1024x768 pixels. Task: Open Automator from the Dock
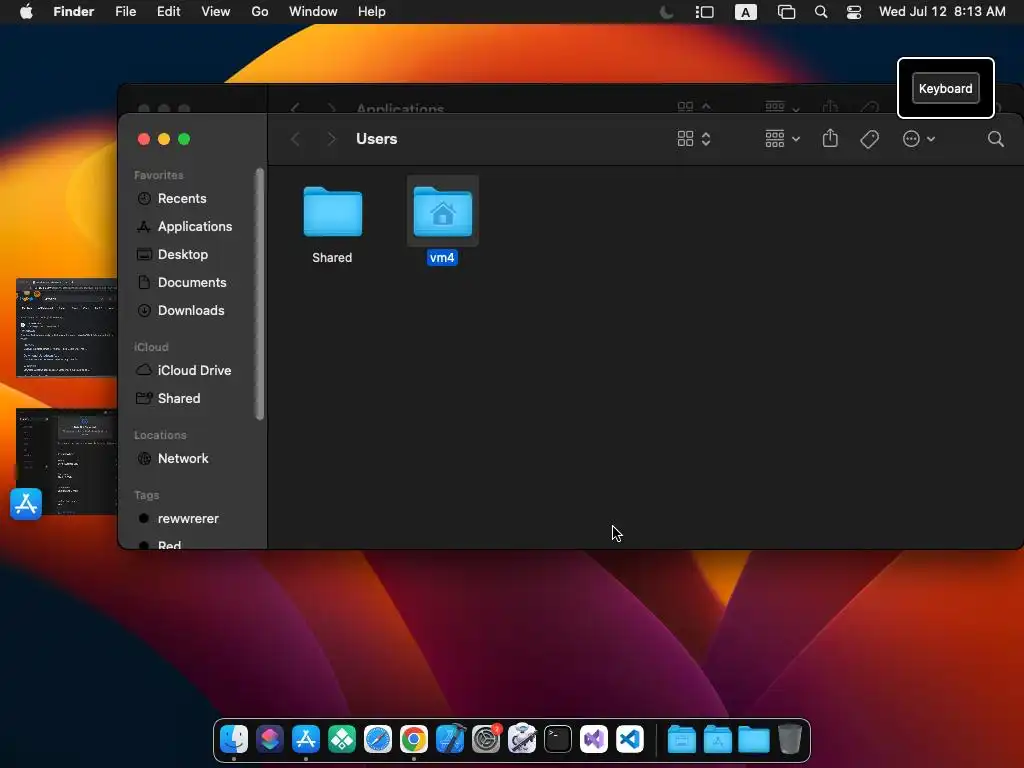(x=522, y=739)
